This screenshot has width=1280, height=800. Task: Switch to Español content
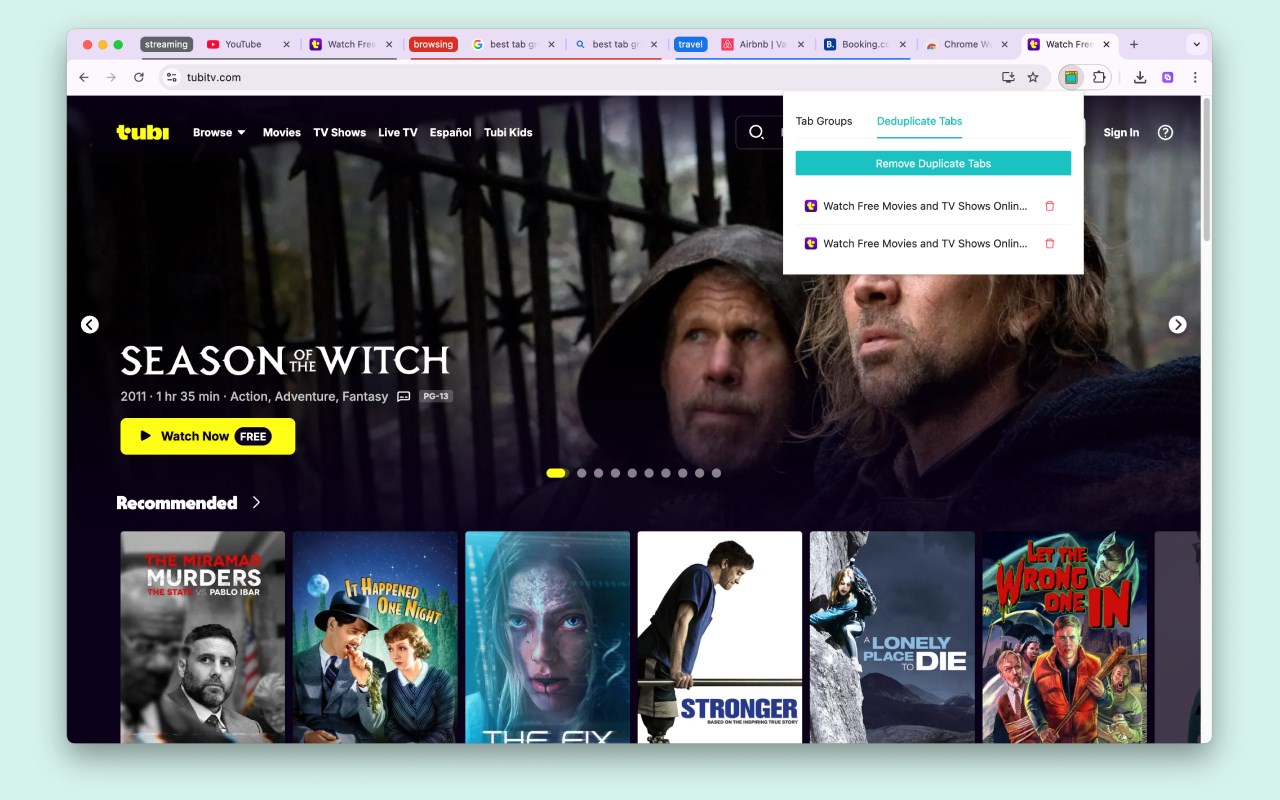pyautogui.click(x=450, y=132)
